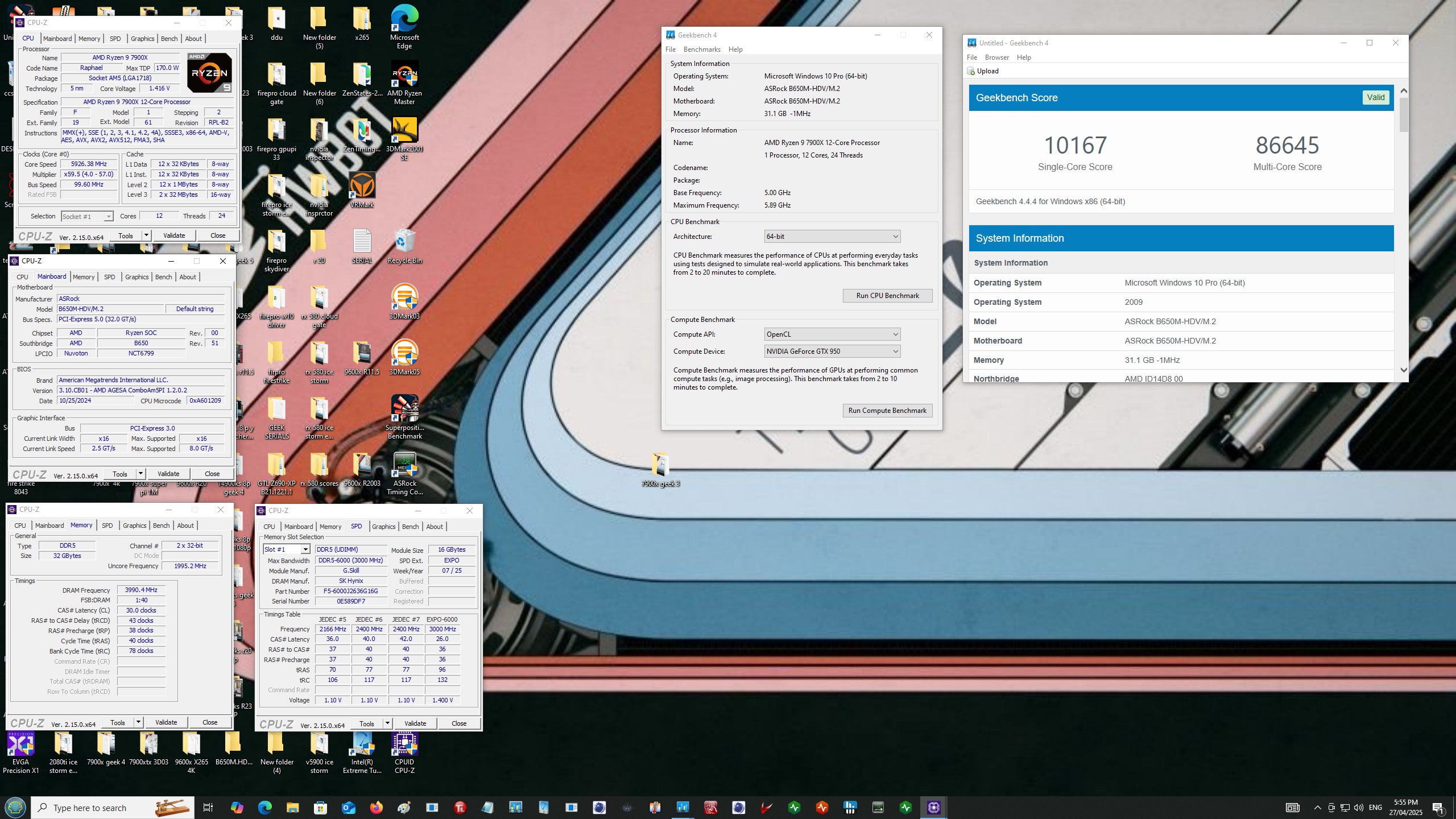Open Task View on the taskbar

pos(208,807)
